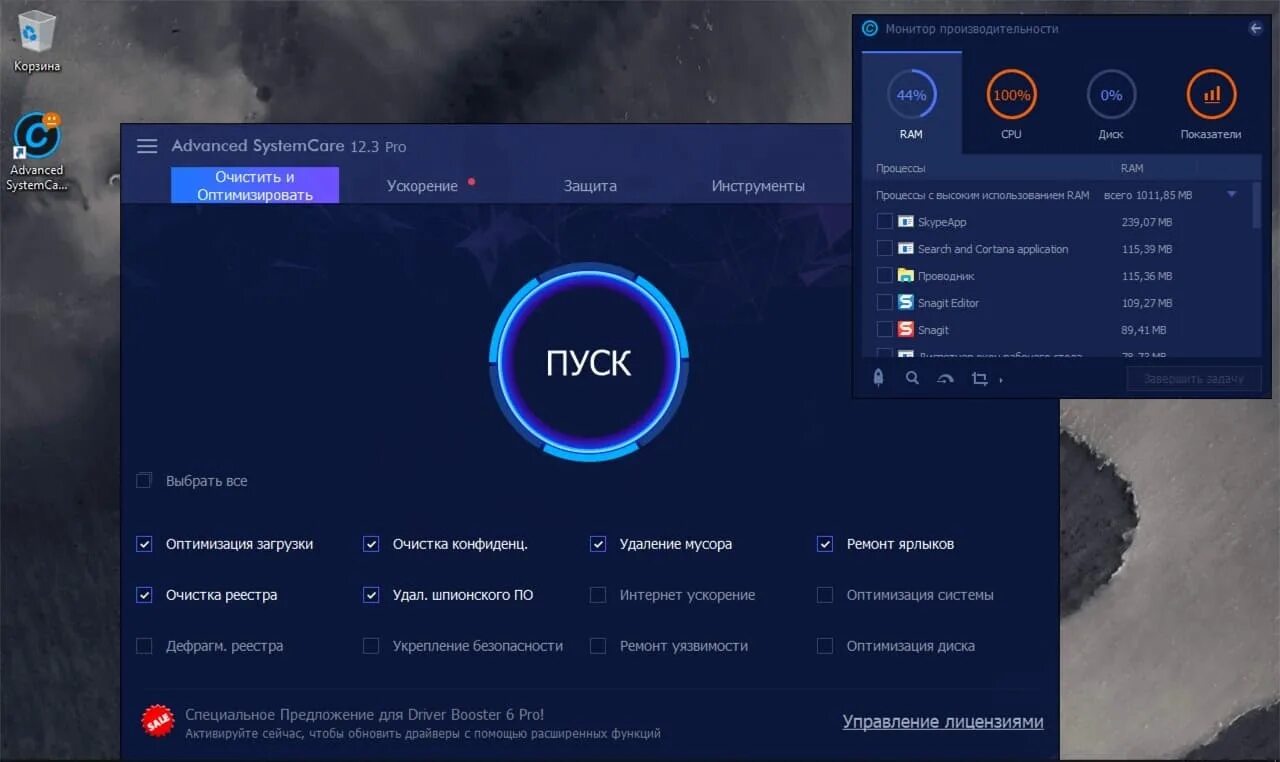
Task: Tick the Выбрать все checkbox
Action: coord(144,481)
